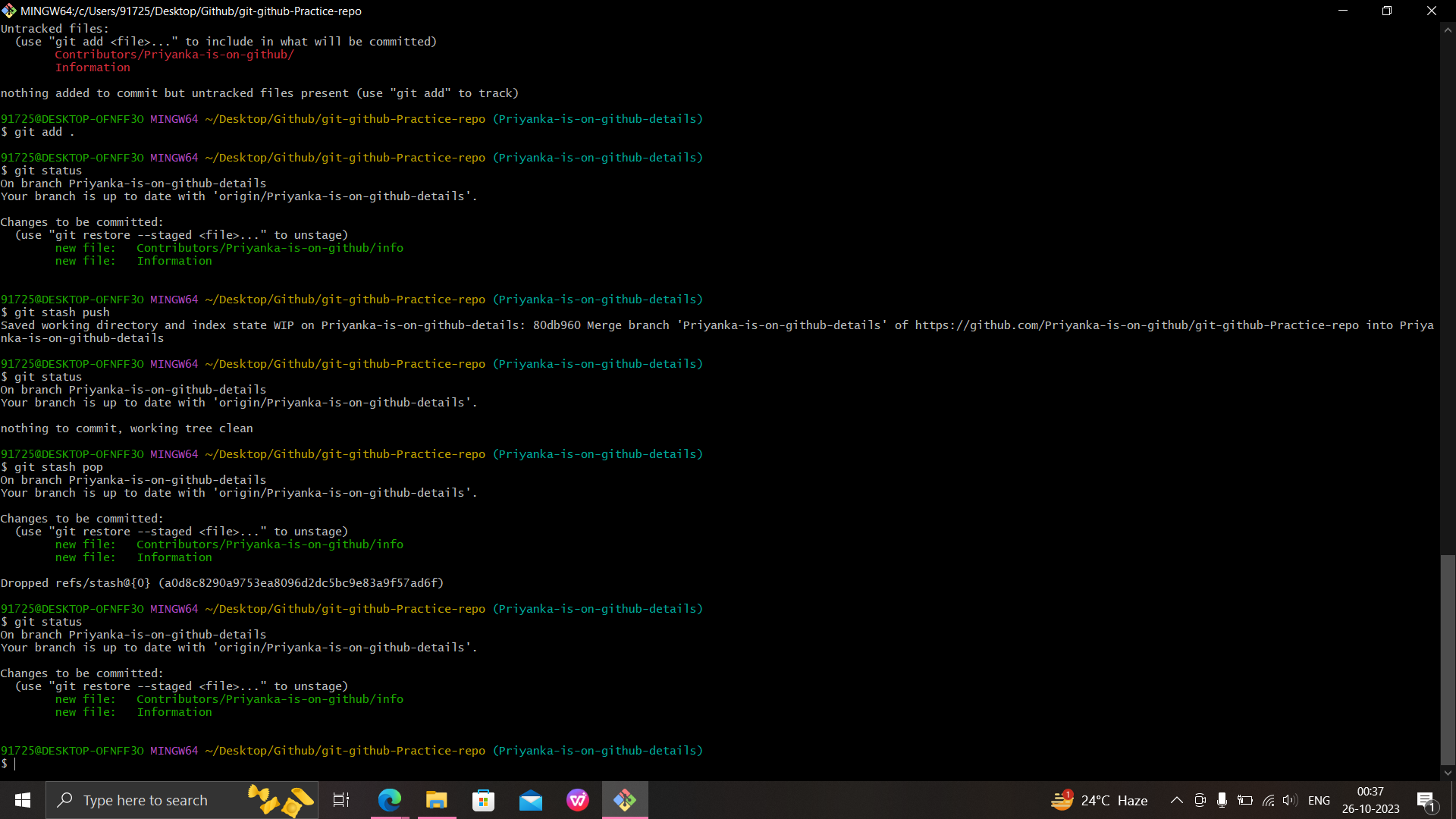This screenshot has height=819, width=1456.
Task: Open File Explorer from the taskbar
Action: (x=436, y=799)
